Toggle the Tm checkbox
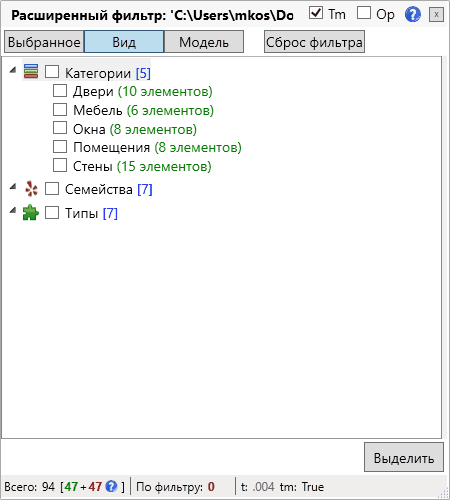 pos(316,13)
